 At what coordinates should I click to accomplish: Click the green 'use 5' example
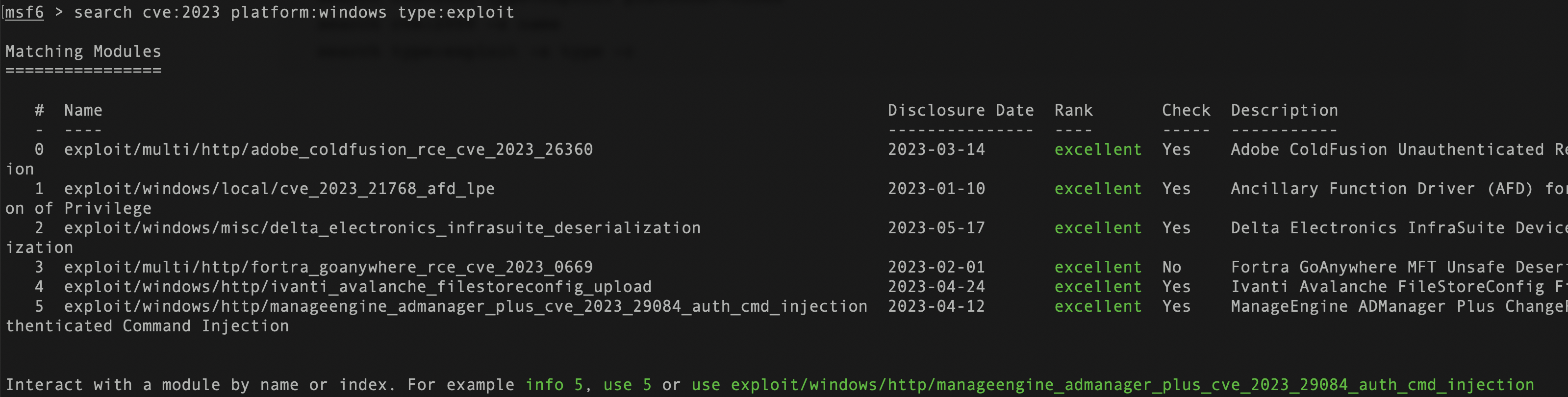(x=628, y=385)
